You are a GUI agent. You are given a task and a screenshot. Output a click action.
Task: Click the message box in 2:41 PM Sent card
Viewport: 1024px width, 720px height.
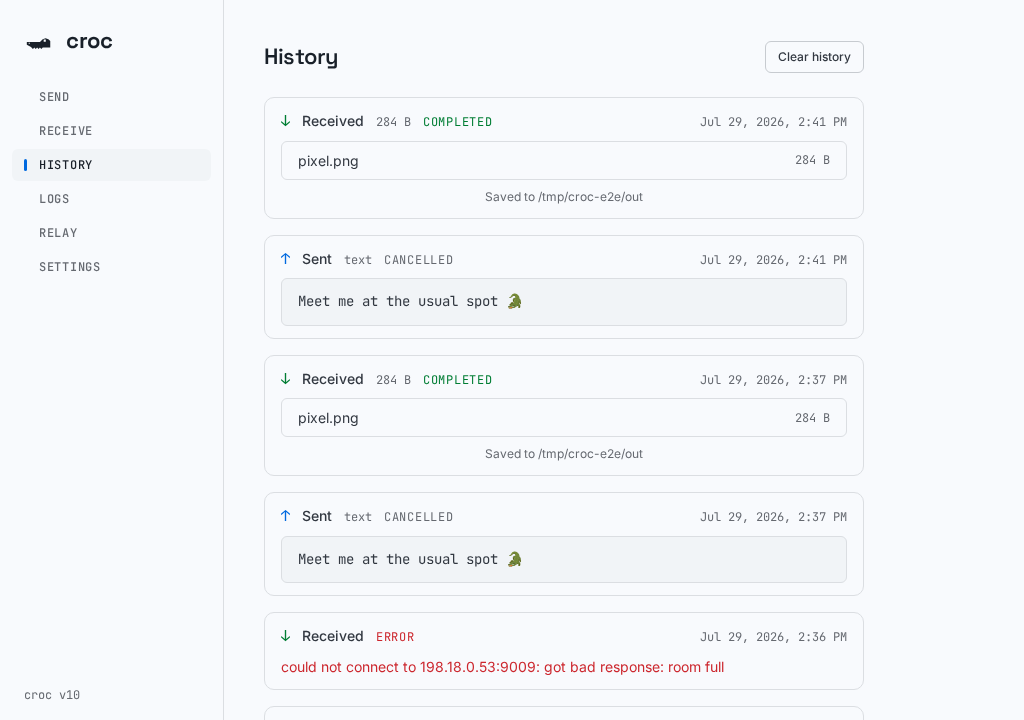[x=564, y=302]
